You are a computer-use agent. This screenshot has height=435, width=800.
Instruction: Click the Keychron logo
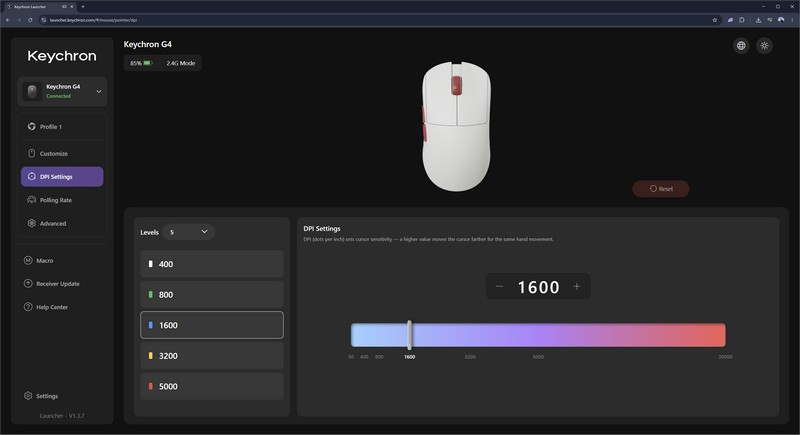(x=62, y=56)
